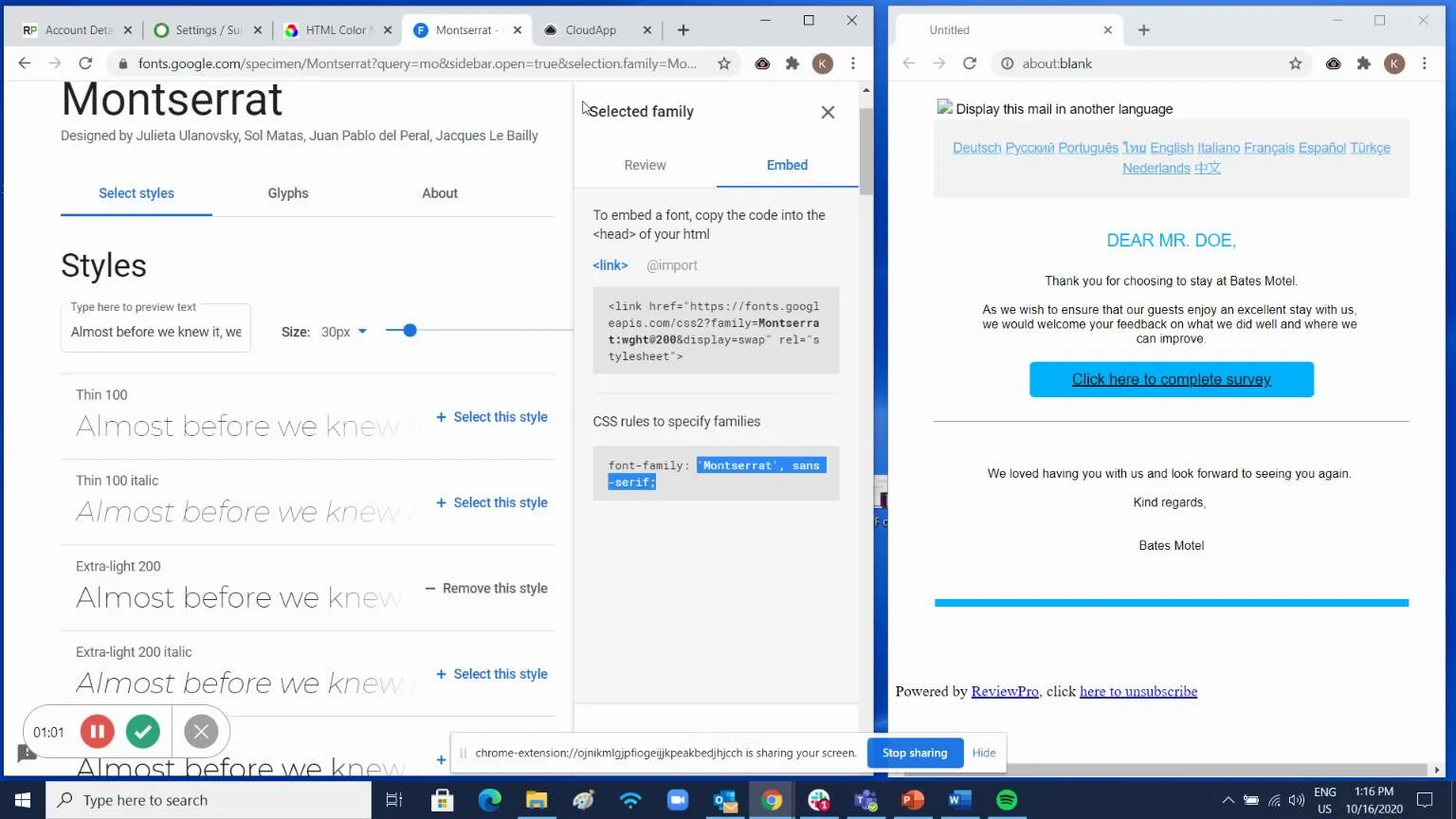Open new tab in the right browser window
Viewport: 1456px width, 819px height.
(x=1144, y=30)
